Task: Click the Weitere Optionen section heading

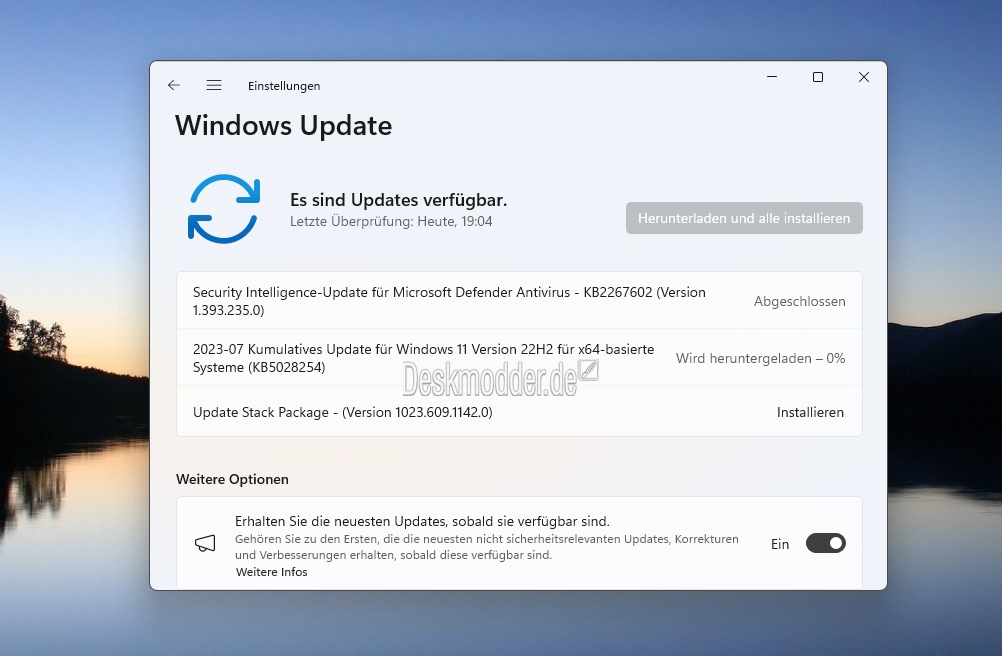Action: coord(233,480)
